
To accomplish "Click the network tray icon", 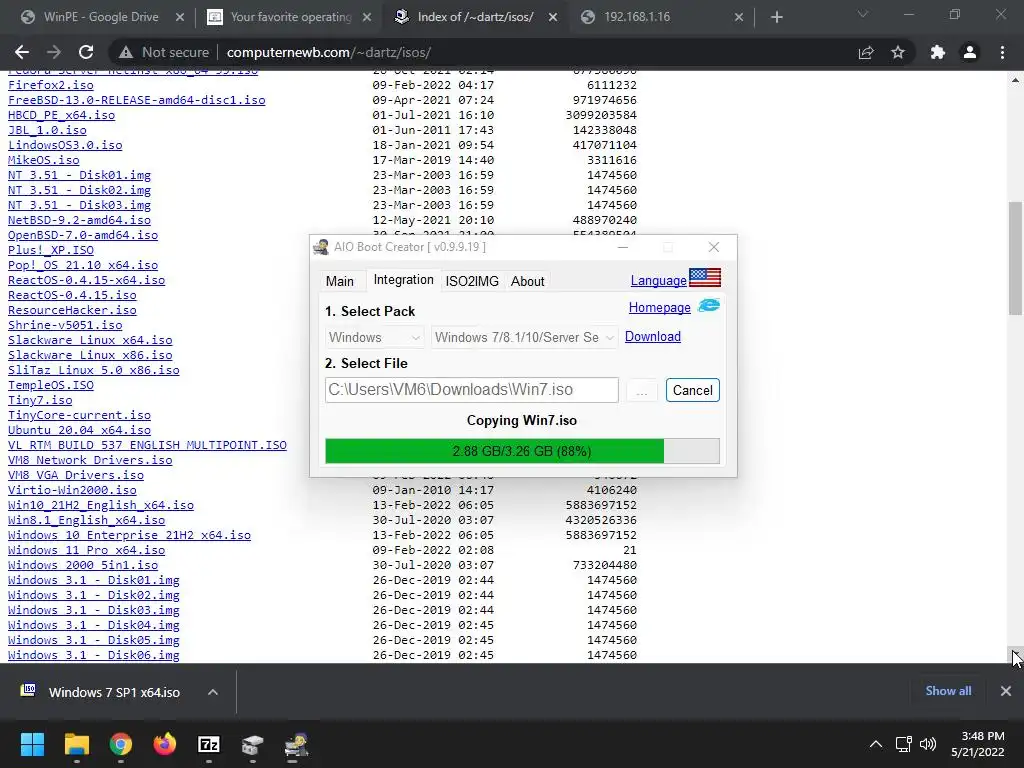I will [904, 744].
